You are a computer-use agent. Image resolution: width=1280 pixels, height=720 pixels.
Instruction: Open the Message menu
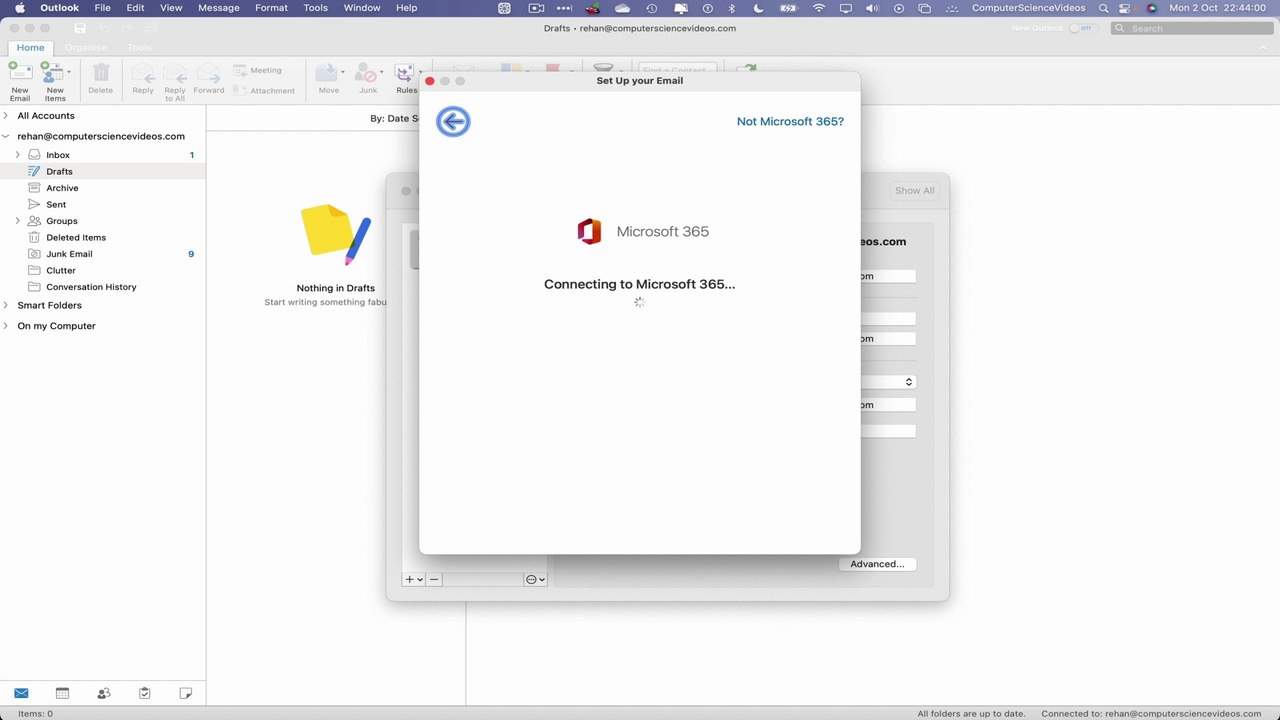coord(219,8)
